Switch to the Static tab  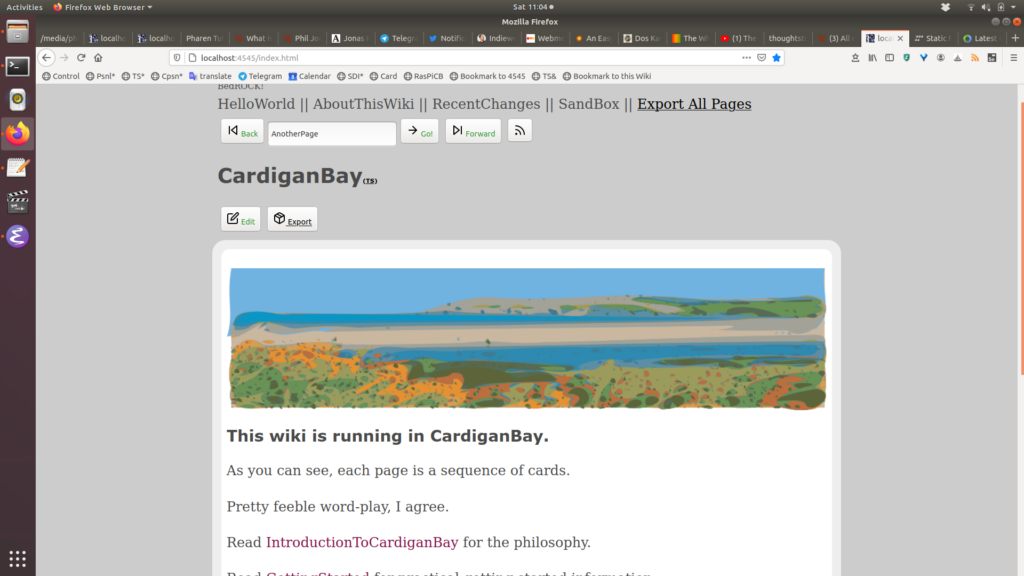pyautogui.click(x=933, y=38)
